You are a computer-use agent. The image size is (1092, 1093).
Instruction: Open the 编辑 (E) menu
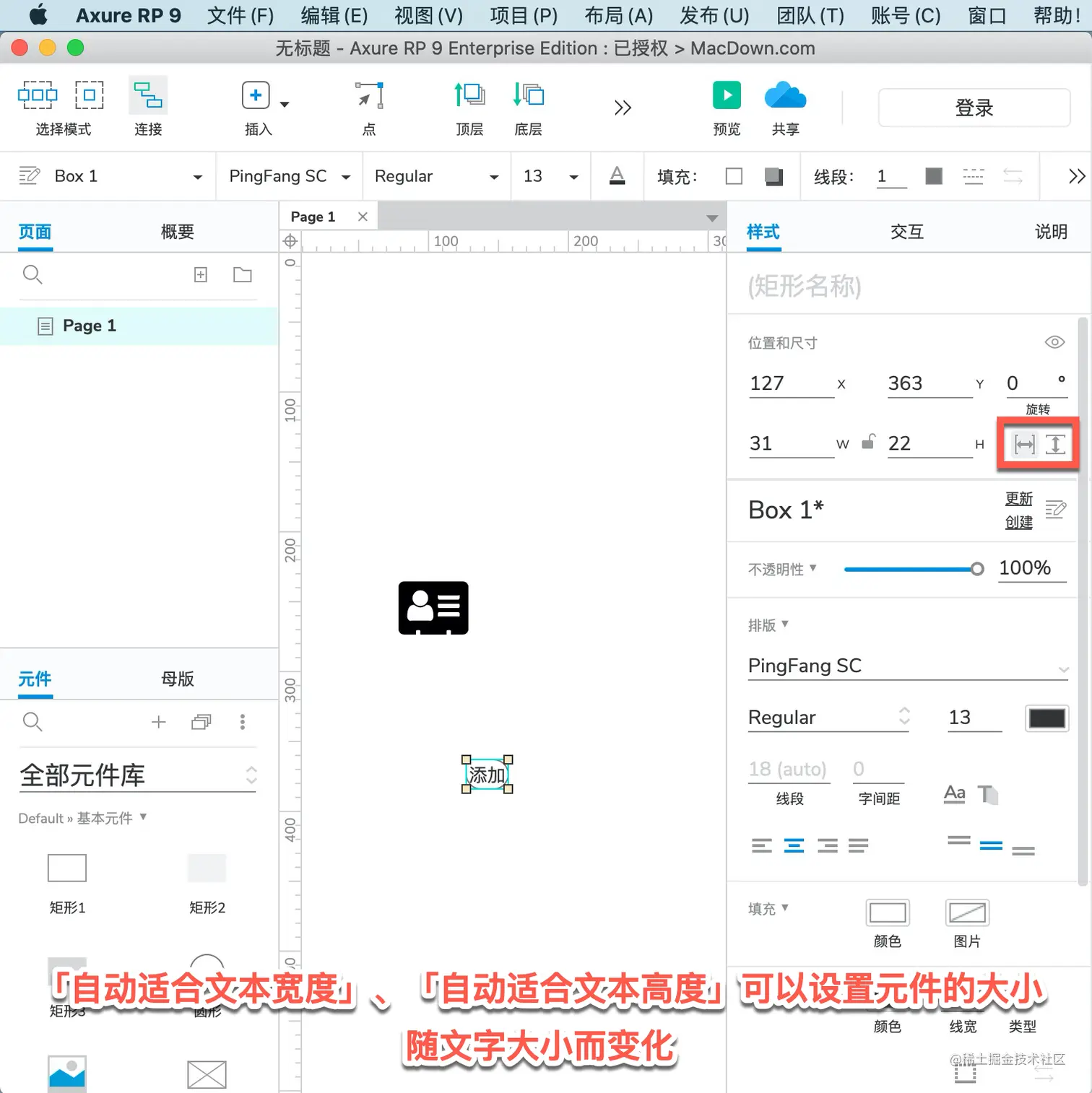(x=334, y=15)
